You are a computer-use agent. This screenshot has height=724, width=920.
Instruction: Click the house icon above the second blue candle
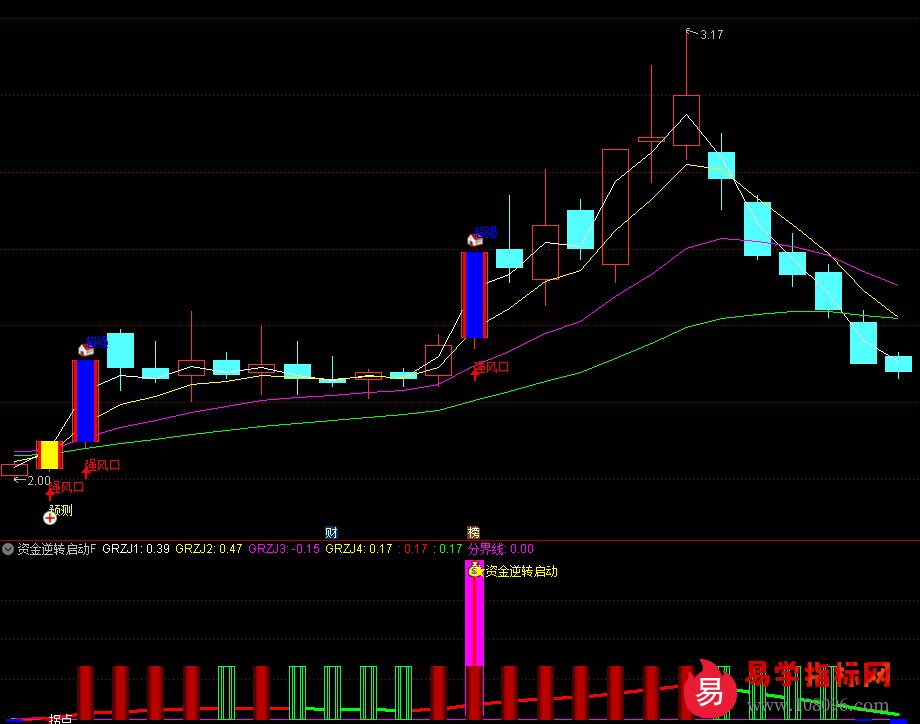tap(475, 240)
